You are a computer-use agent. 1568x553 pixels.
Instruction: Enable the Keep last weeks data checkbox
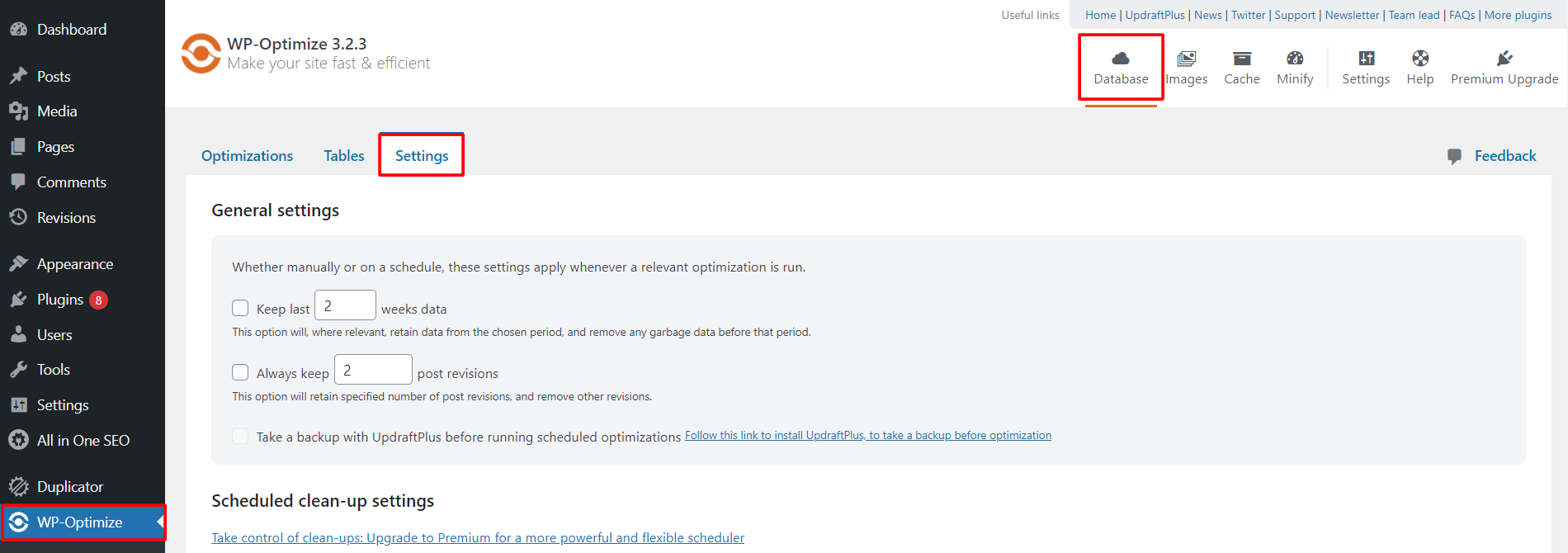[x=240, y=308]
